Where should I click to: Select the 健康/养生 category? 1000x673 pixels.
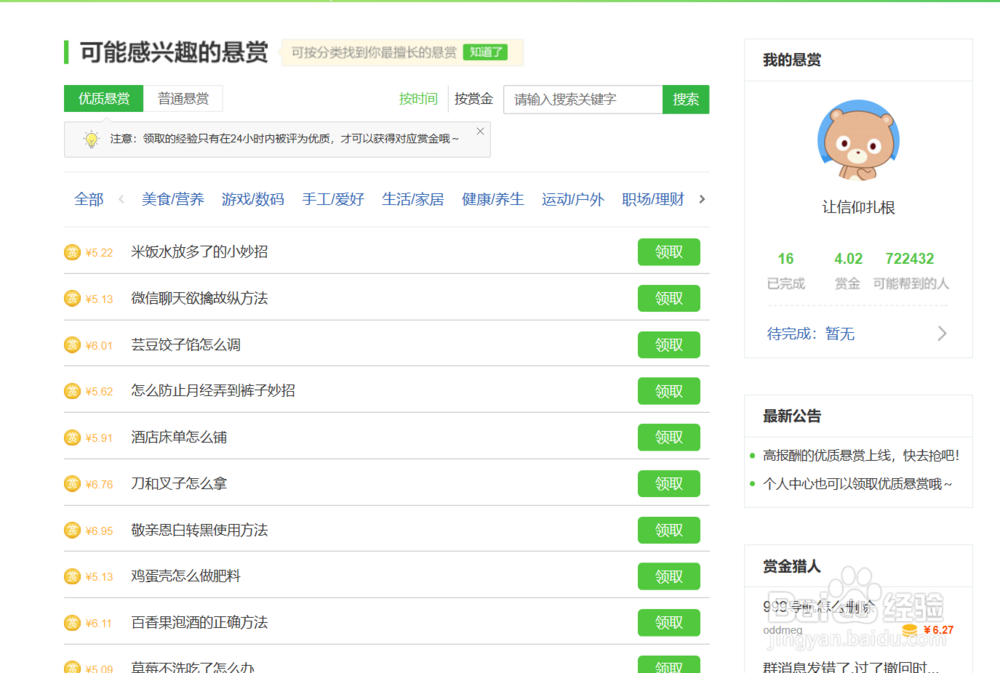click(493, 199)
